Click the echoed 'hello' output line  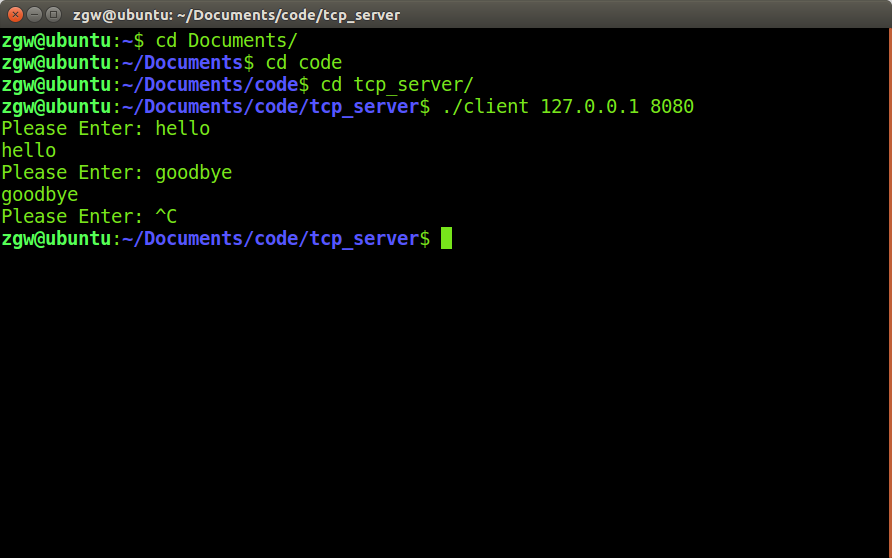[28, 151]
